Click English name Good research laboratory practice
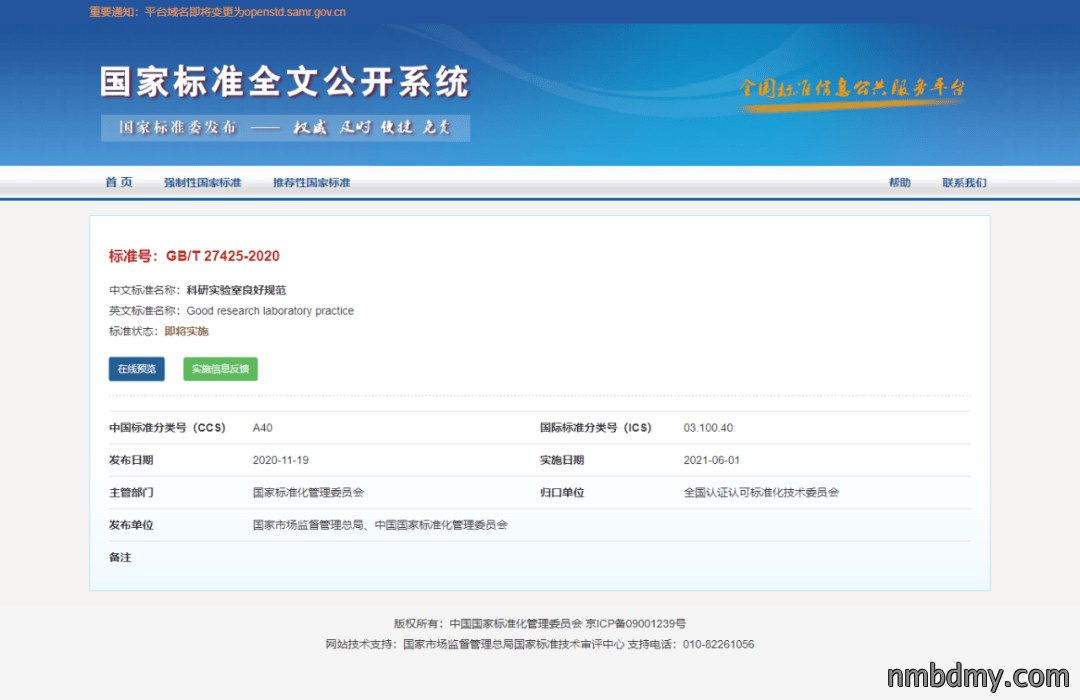This screenshot has height=700, width=1080. tap(270, 311)
